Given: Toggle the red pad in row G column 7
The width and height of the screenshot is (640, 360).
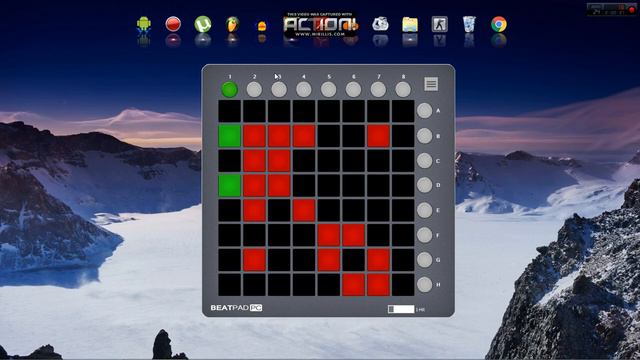Looking at the screenshot, I should tap(378, 260).
